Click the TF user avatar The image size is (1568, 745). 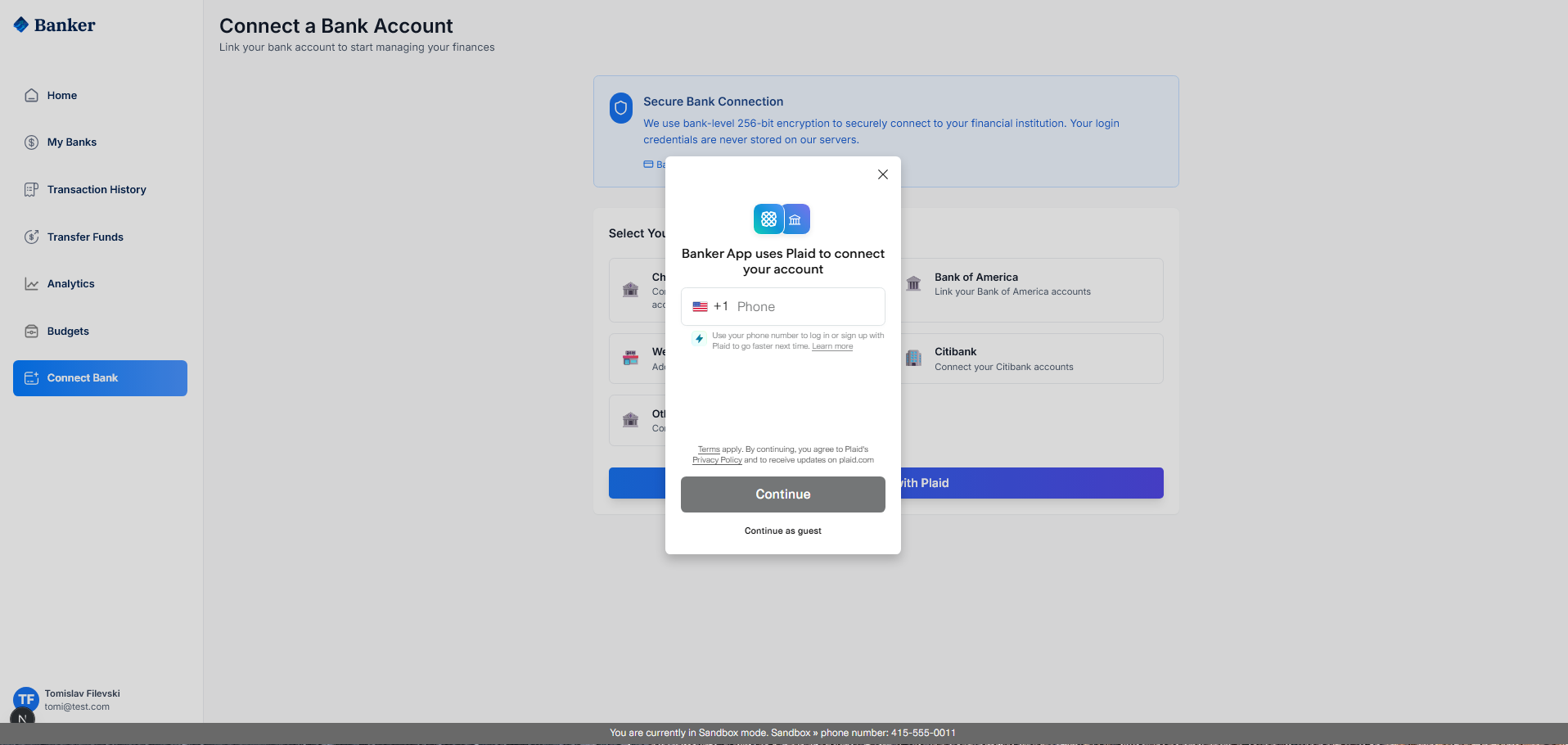26,699
